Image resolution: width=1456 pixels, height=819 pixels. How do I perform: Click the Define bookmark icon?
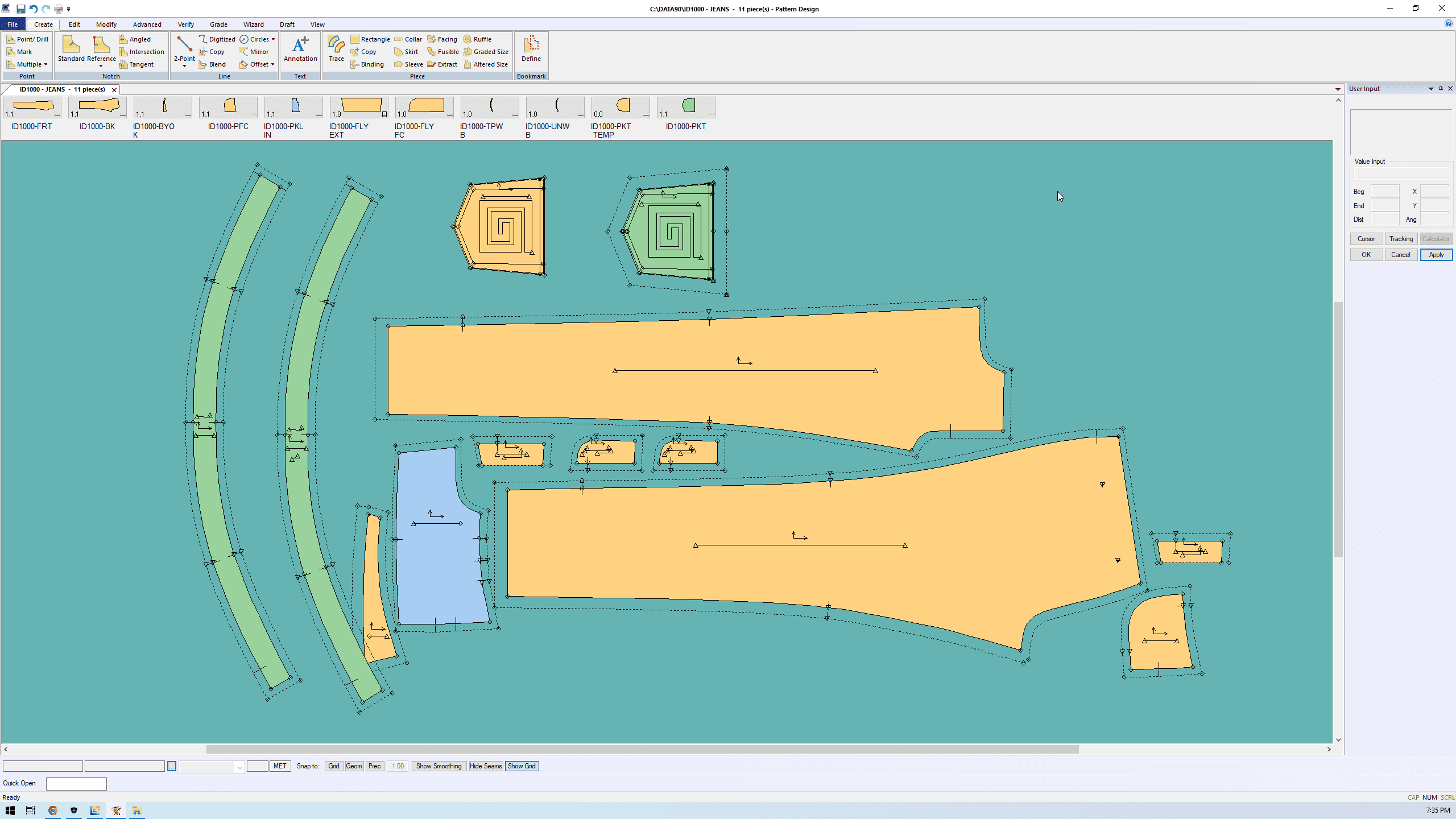(x=531, y=49)
